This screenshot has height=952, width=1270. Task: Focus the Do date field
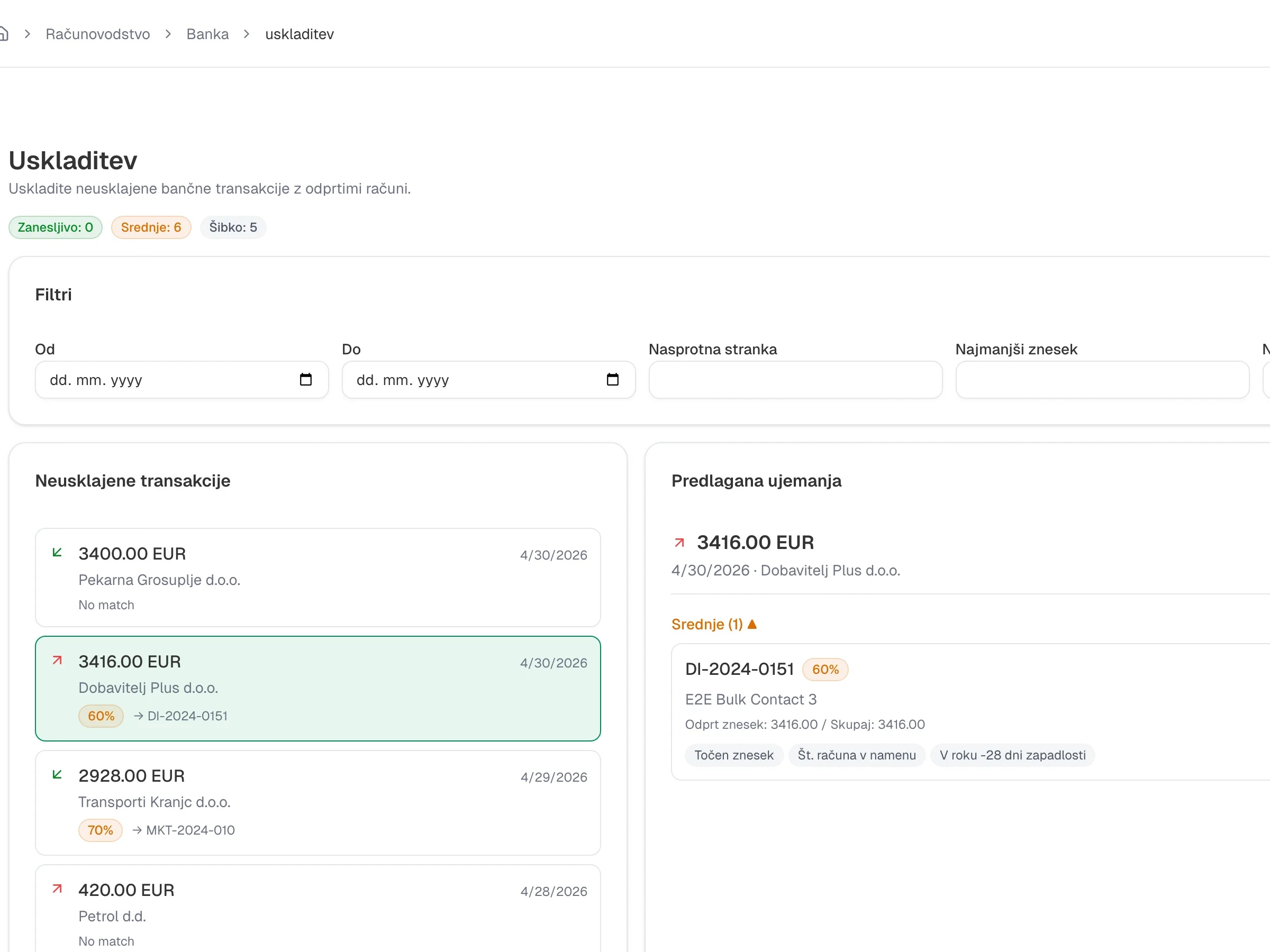click(x=488, y=379)
